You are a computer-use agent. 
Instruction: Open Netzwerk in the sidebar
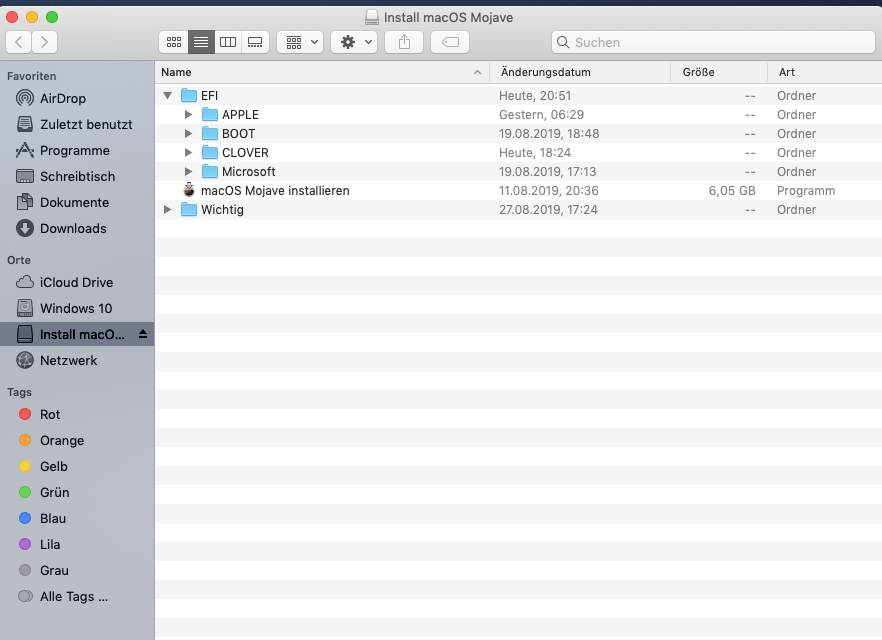click(x=77, y=360)
